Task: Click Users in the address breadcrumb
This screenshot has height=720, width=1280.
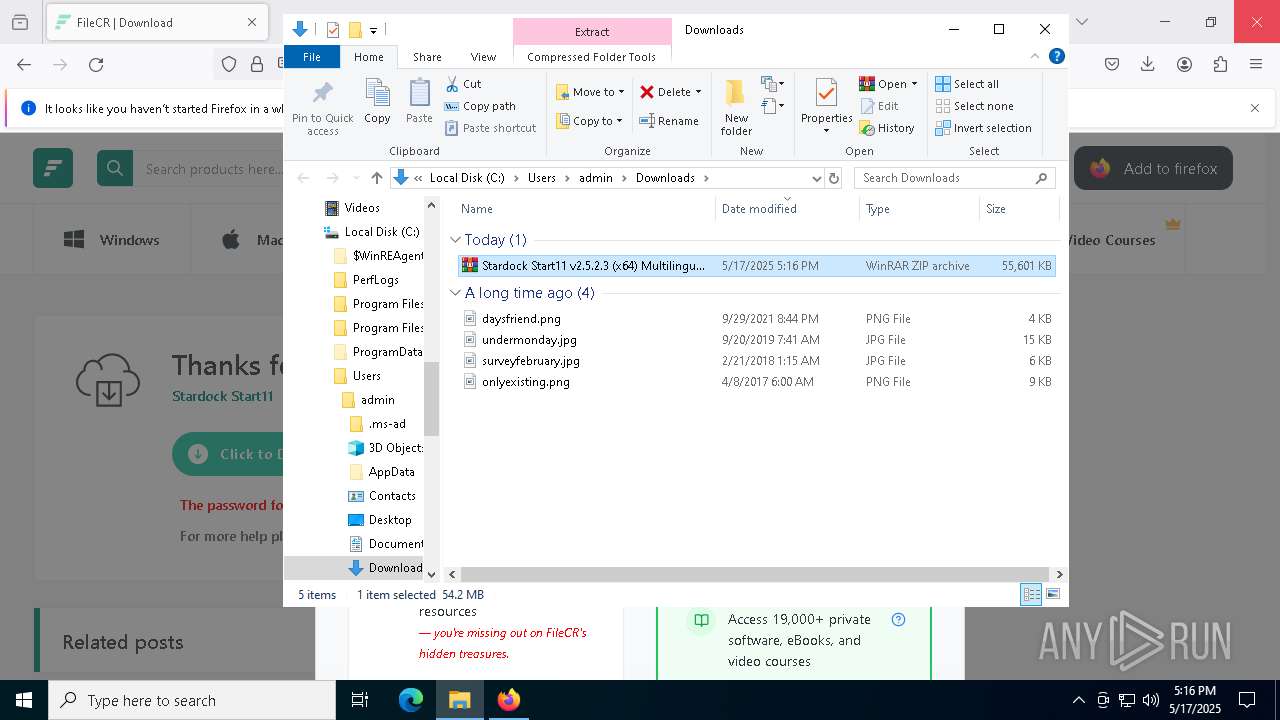Action: point(541,178)
